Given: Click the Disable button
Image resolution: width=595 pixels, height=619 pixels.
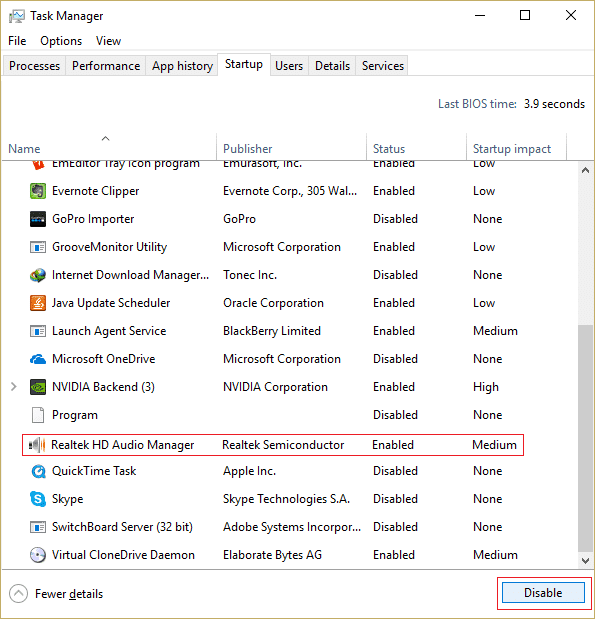Looking at the screenshot, I should pyautogui.click(x=543, y=593).
